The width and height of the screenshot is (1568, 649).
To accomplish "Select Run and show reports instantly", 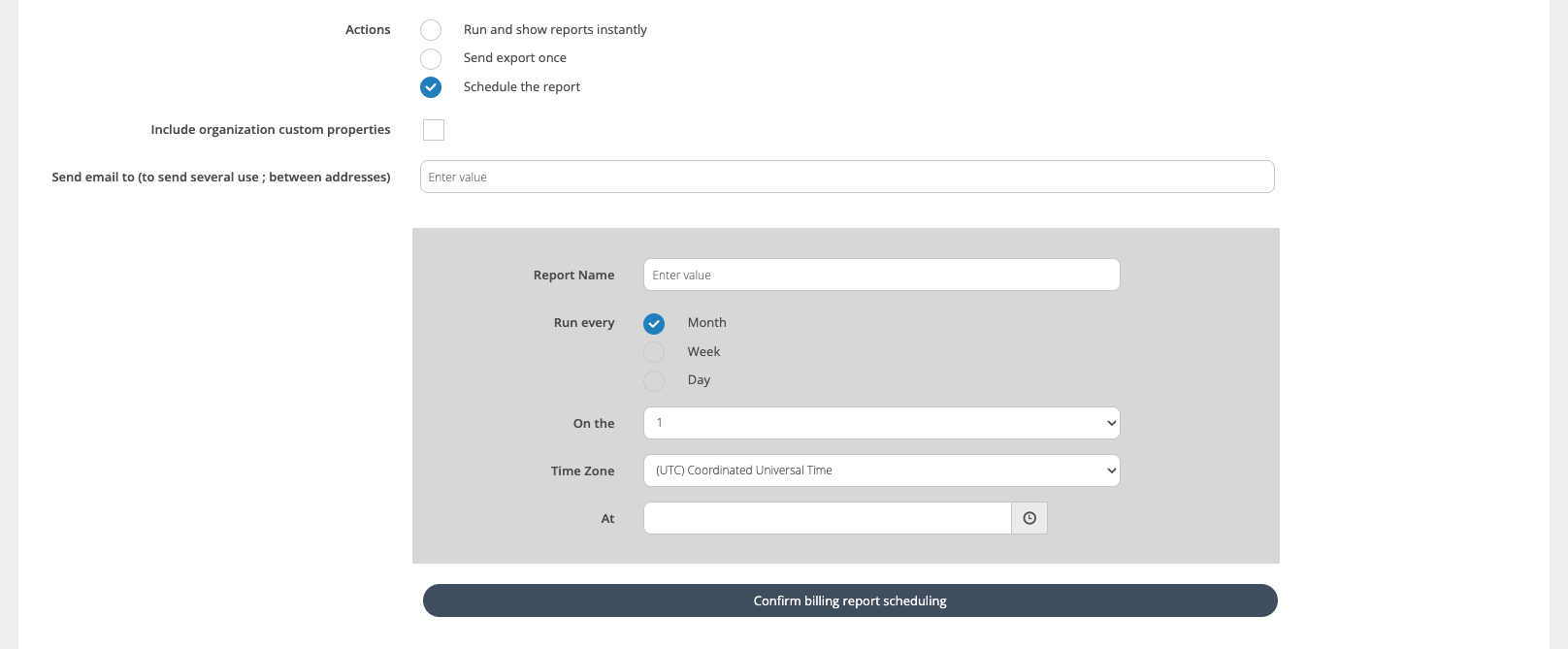I will coord(431,30).
